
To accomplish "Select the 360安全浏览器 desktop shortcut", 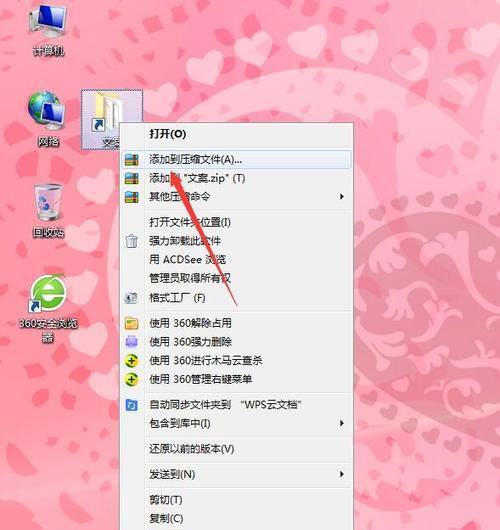I will click(x=48, y=308).
